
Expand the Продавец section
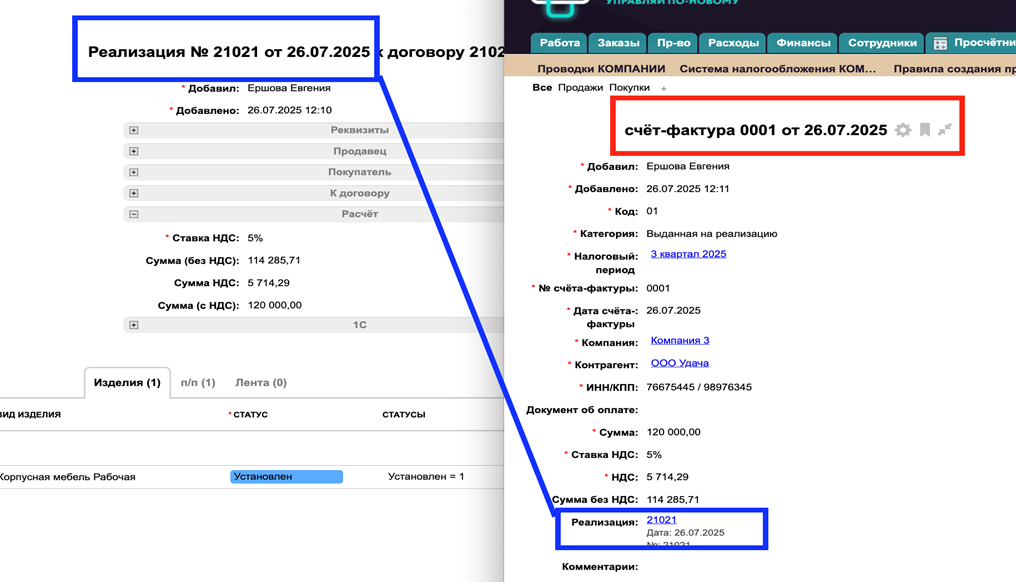coord(134,151)
